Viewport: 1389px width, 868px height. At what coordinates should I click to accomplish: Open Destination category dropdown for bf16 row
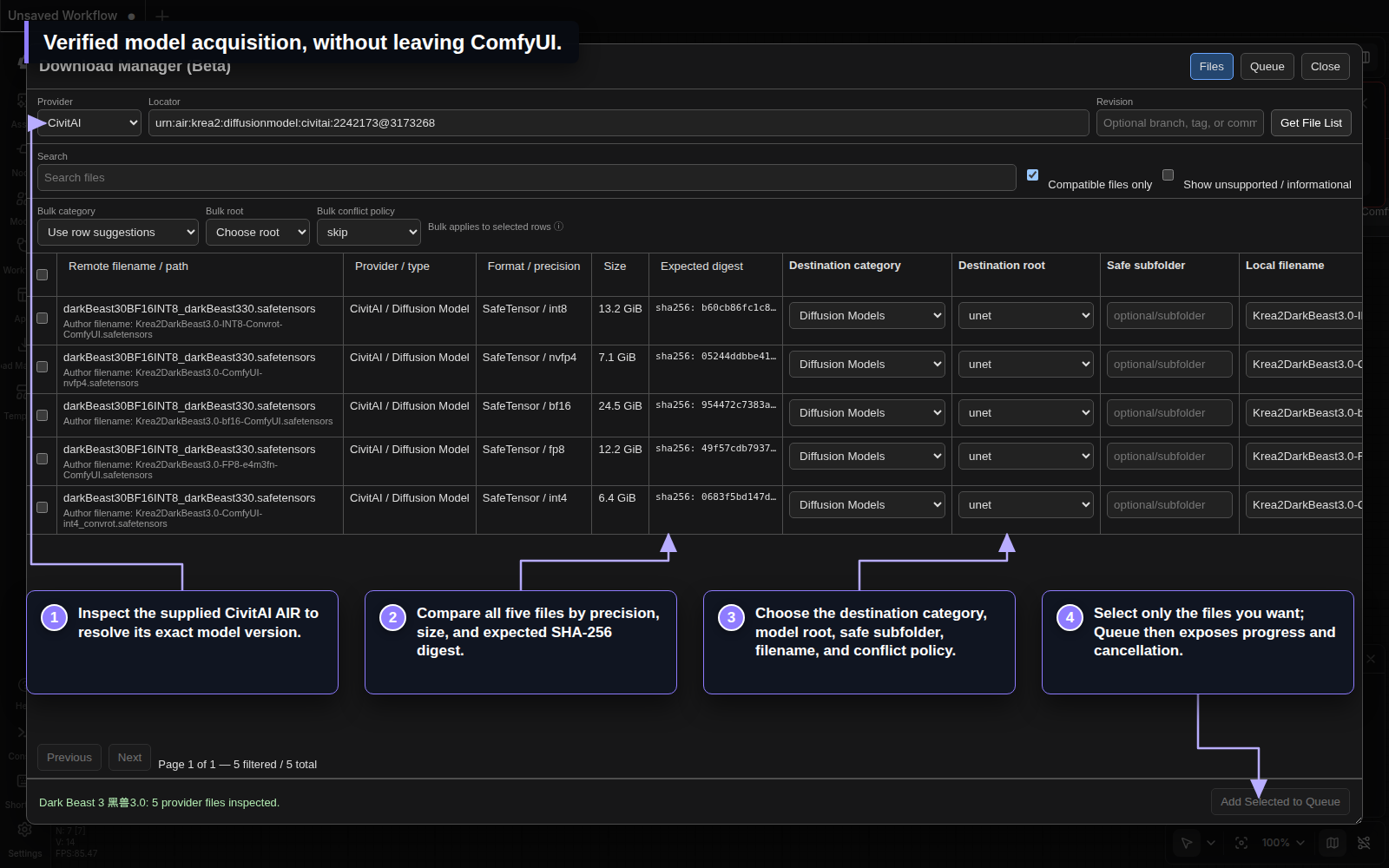(867, 413)
